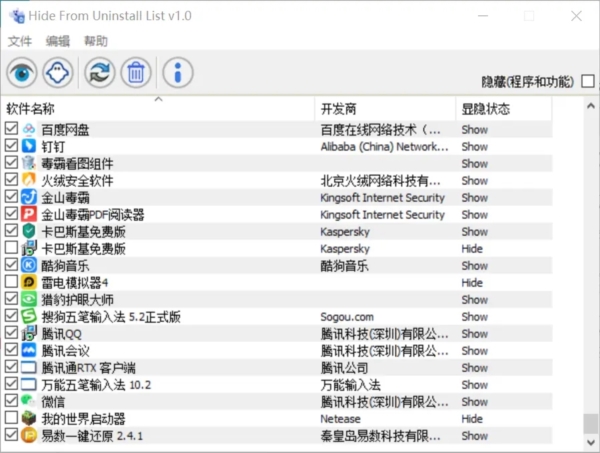Click the 我的世界启动器 app icon
The width and height of the screenshot is (600, 453).
29,419
